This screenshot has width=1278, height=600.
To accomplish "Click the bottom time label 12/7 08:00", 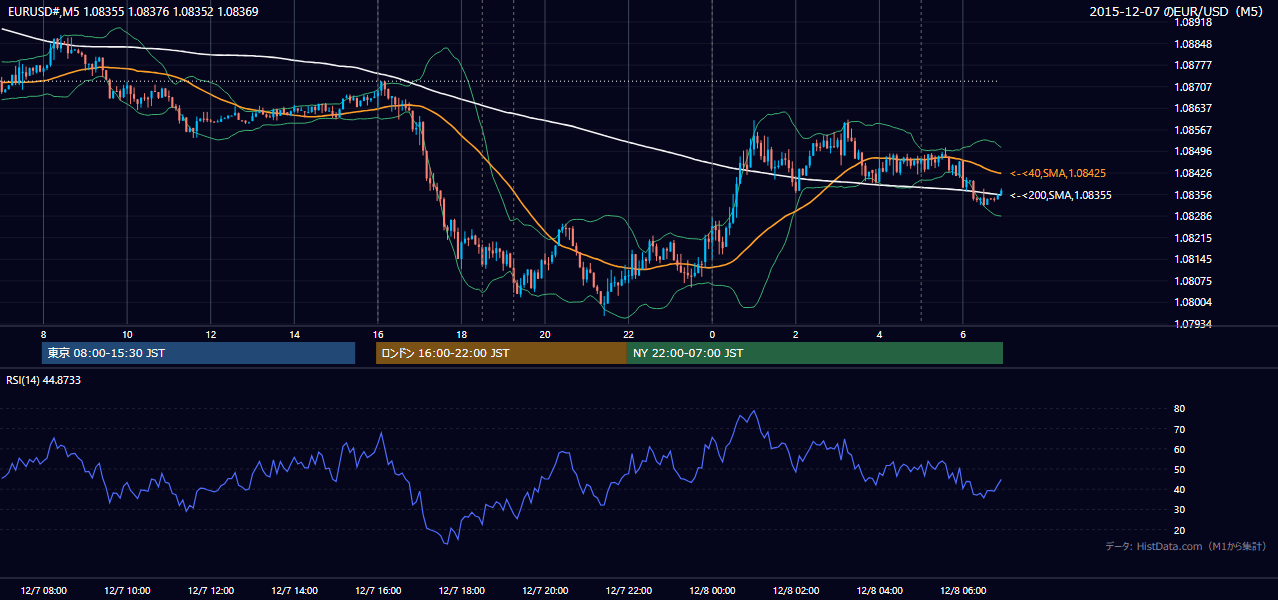I will click(x=43, y=591).
